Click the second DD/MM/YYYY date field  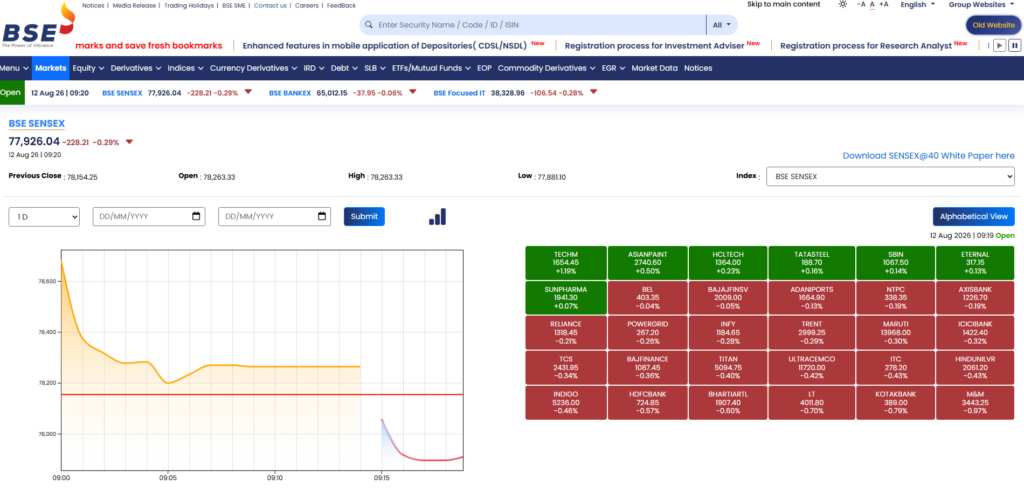(274, 216)
